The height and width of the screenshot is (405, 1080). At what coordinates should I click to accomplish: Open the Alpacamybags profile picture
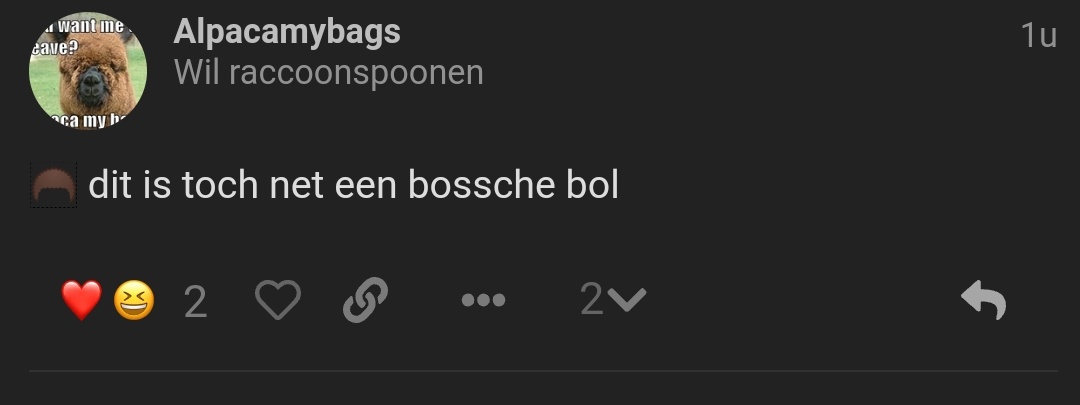pyautogui.click(x=88, y=71)
